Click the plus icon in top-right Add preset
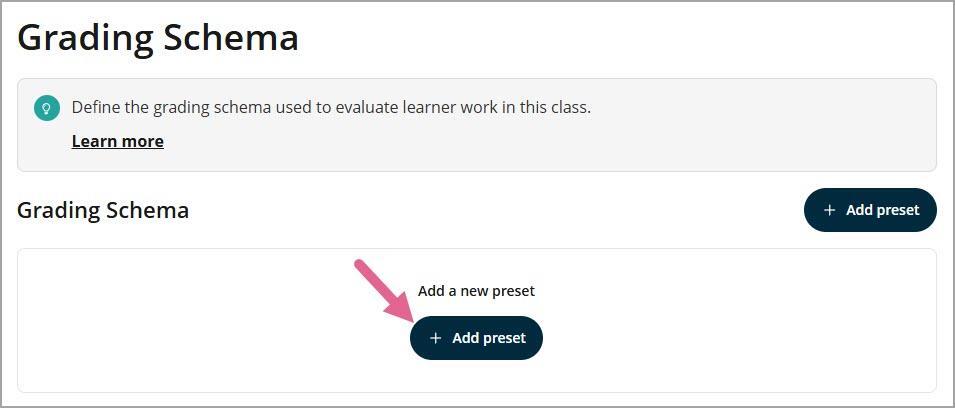The width and height of the screenshot is (955, 408). (829, 210)
